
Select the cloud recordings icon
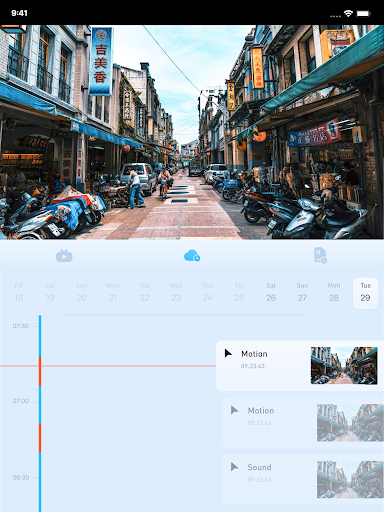point(192,255)
